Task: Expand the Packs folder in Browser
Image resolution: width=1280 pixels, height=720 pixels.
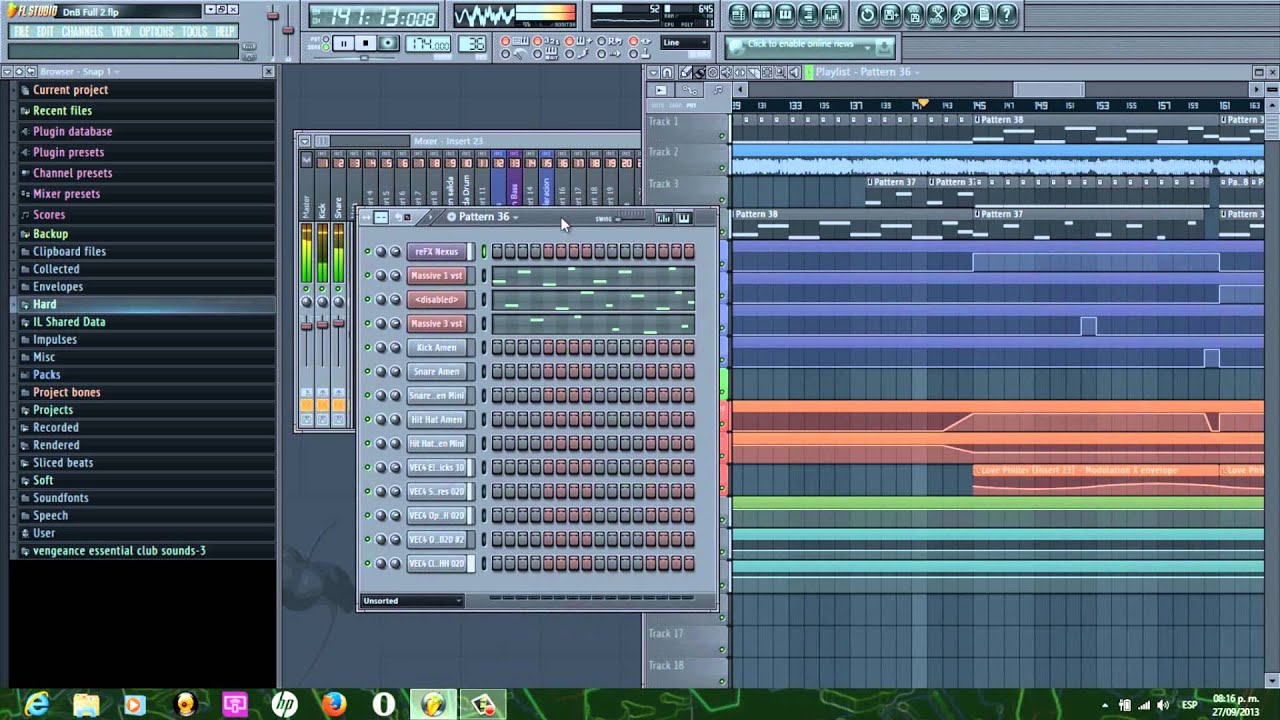Action: click(x=46, y=375)
